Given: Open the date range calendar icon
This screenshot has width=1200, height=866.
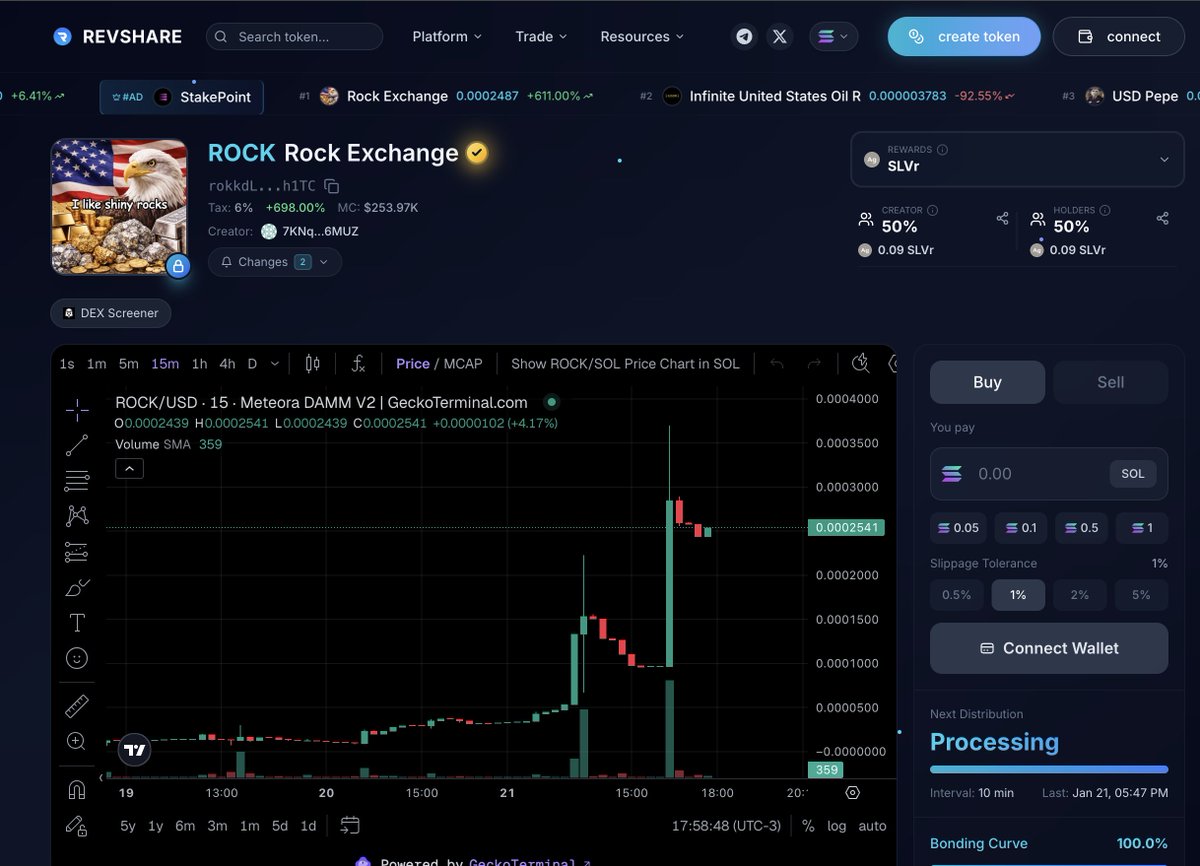Looking at the screenshot, I should tap(350, 825).
